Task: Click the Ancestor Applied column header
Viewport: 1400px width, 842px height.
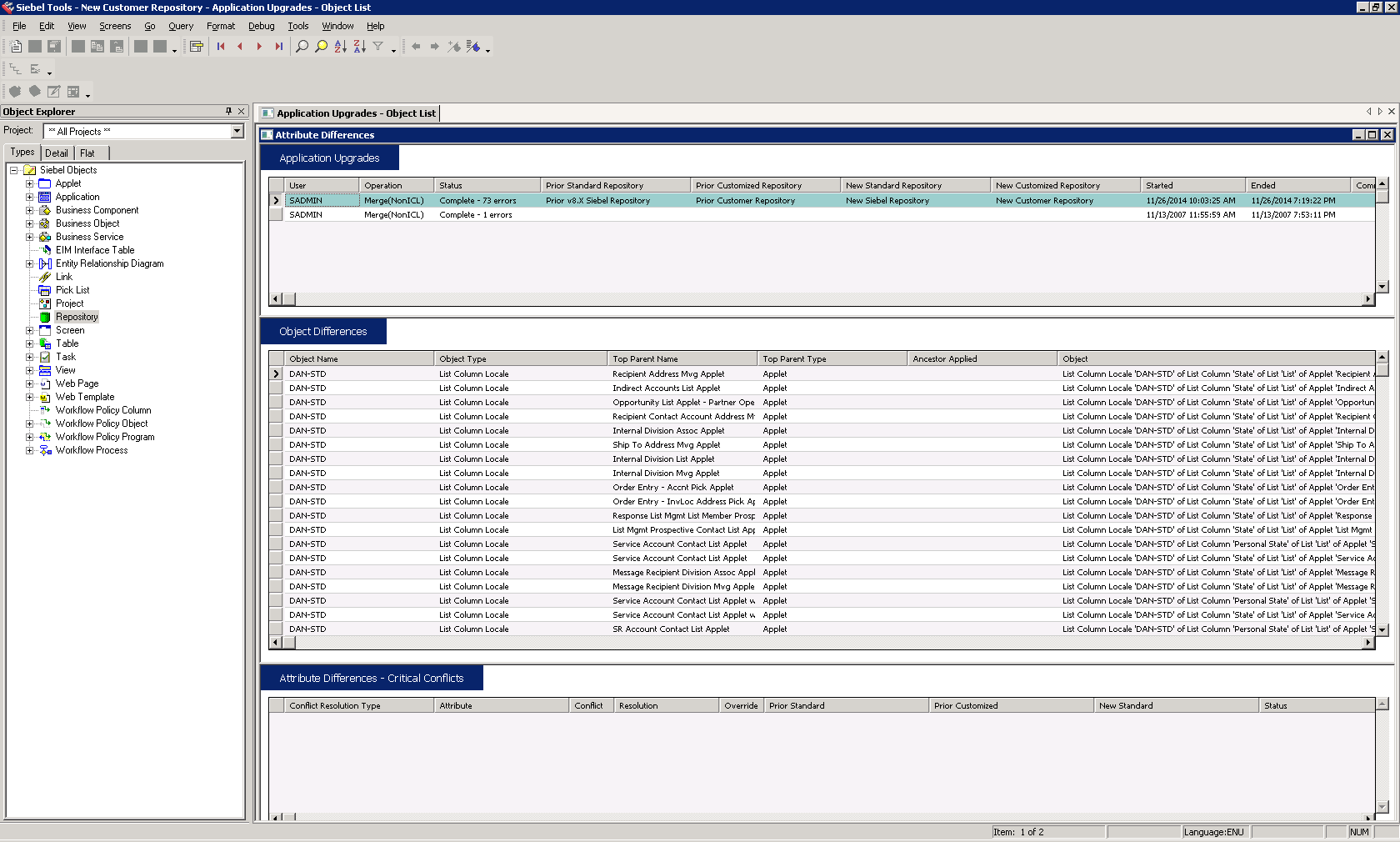Action: pos(982,358)
